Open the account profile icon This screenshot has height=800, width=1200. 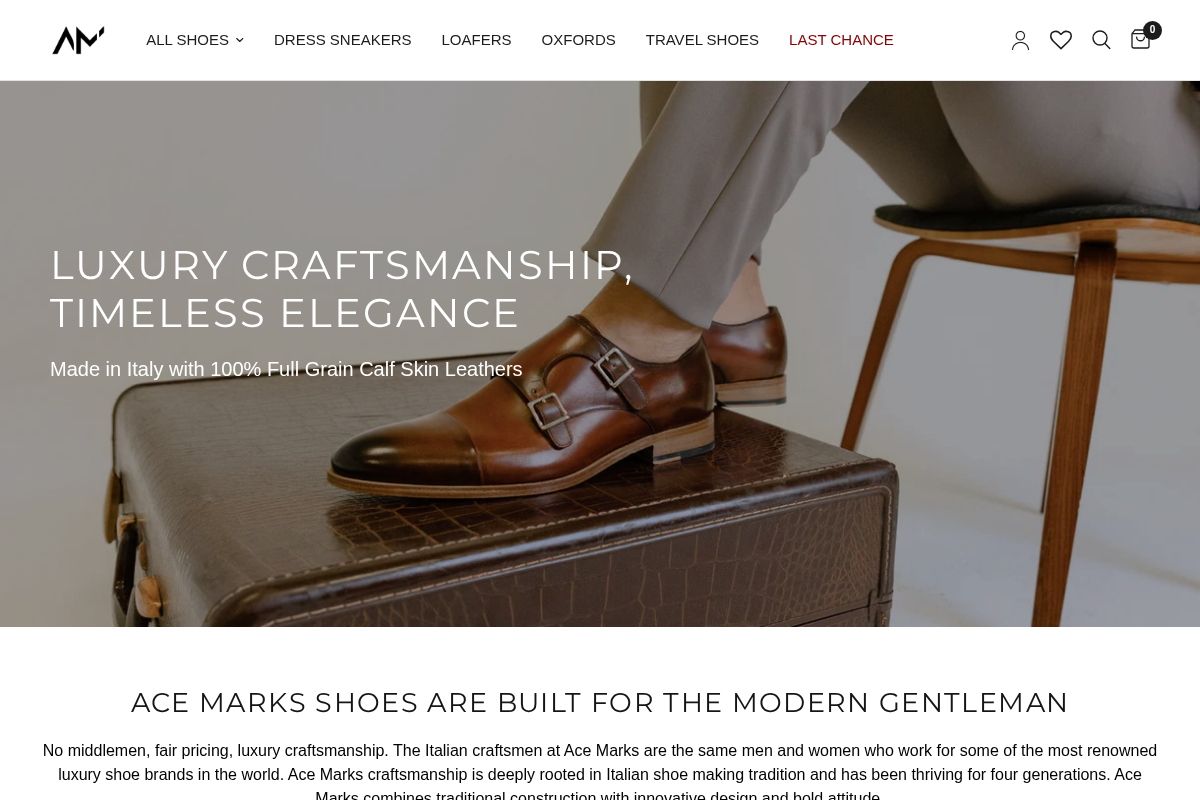pyautogui.click(x=1020, y=40)
